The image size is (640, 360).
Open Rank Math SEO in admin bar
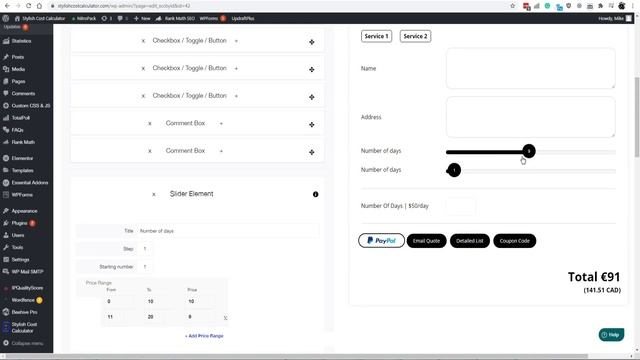point(175,18)
